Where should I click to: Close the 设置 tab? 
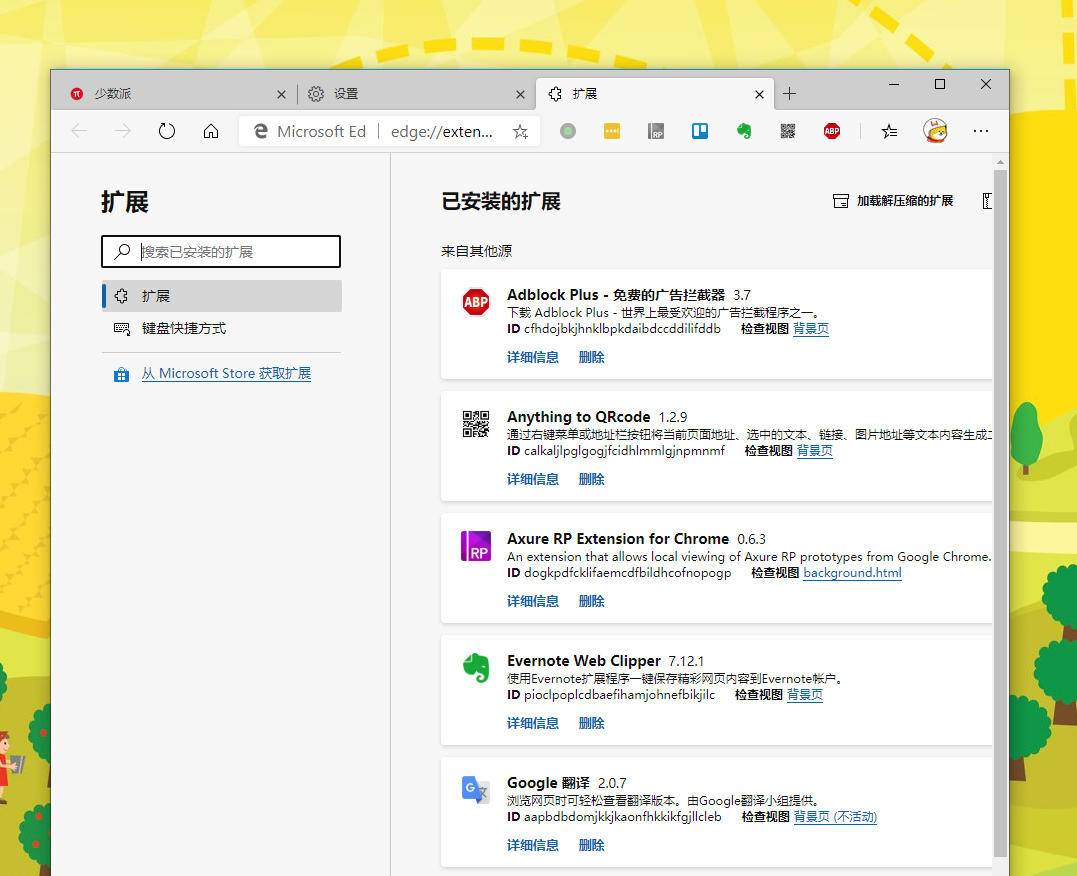pyautogui.click(x=520, y=94)
